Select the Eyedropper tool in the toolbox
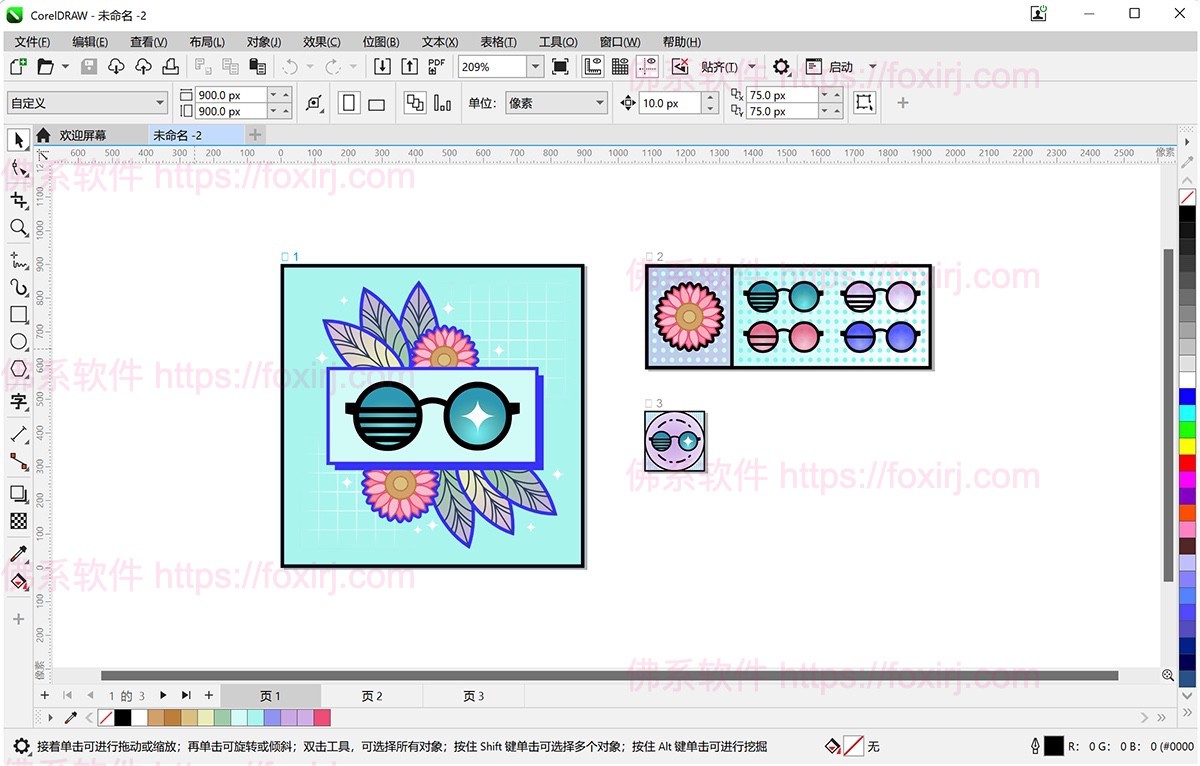The image size is (1200, 766). click(x=18, y=553)
